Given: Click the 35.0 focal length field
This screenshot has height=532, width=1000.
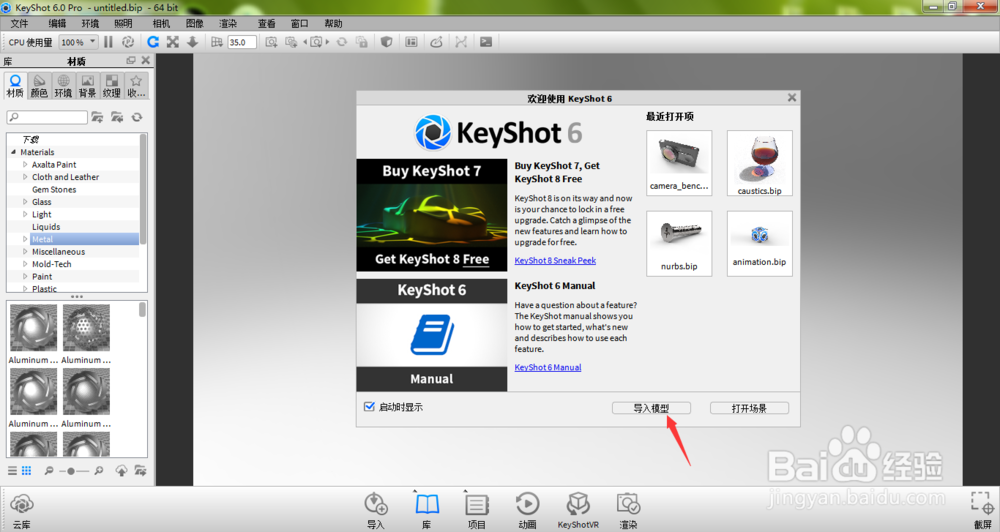Looking at the screenshot, I should point(242,42).
